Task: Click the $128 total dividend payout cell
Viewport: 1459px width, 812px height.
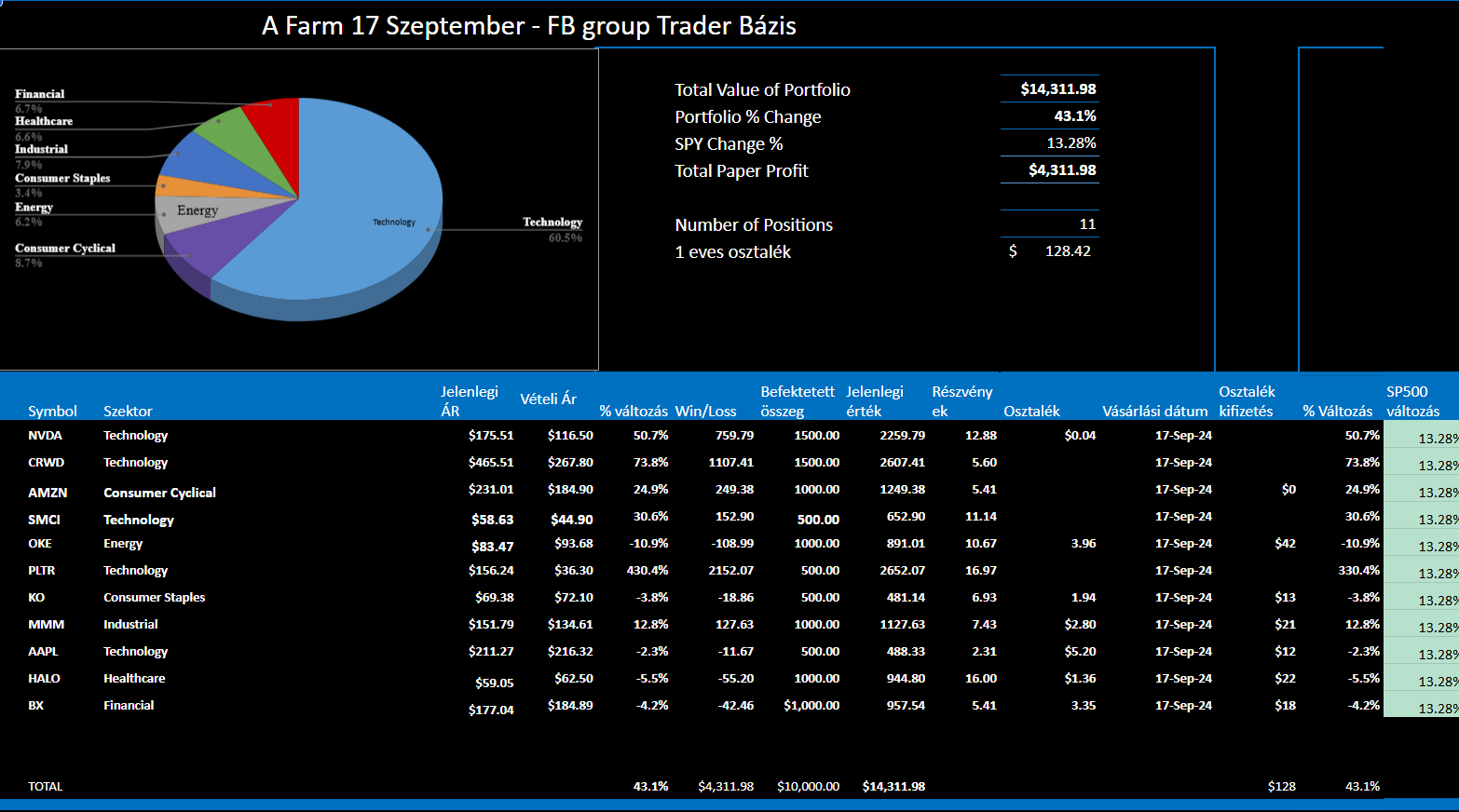Action: tap(1282, 787)
